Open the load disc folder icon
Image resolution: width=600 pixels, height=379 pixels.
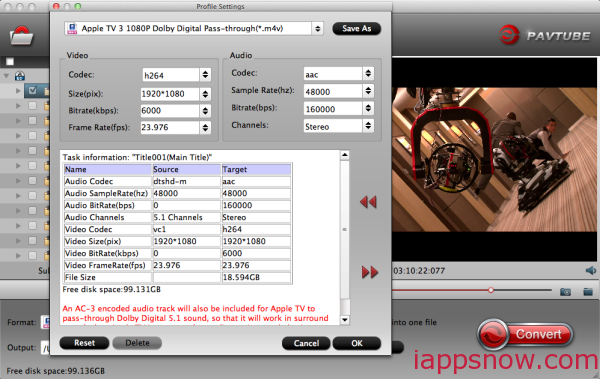click(21, 37)
